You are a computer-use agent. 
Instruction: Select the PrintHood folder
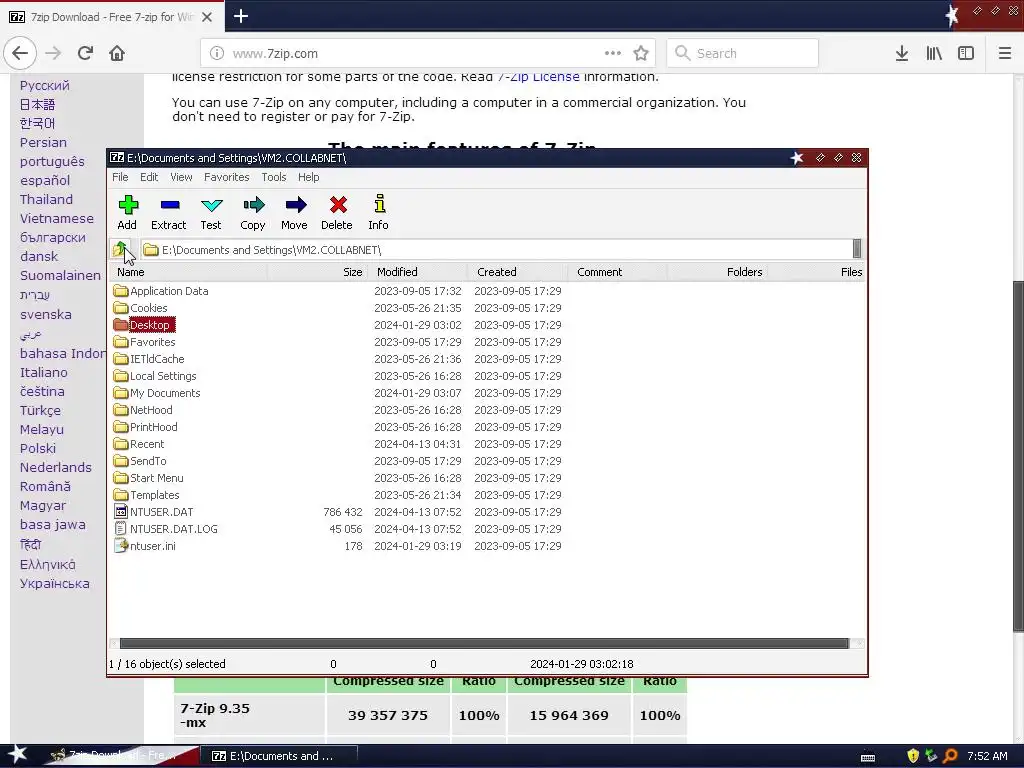[145, 426]
